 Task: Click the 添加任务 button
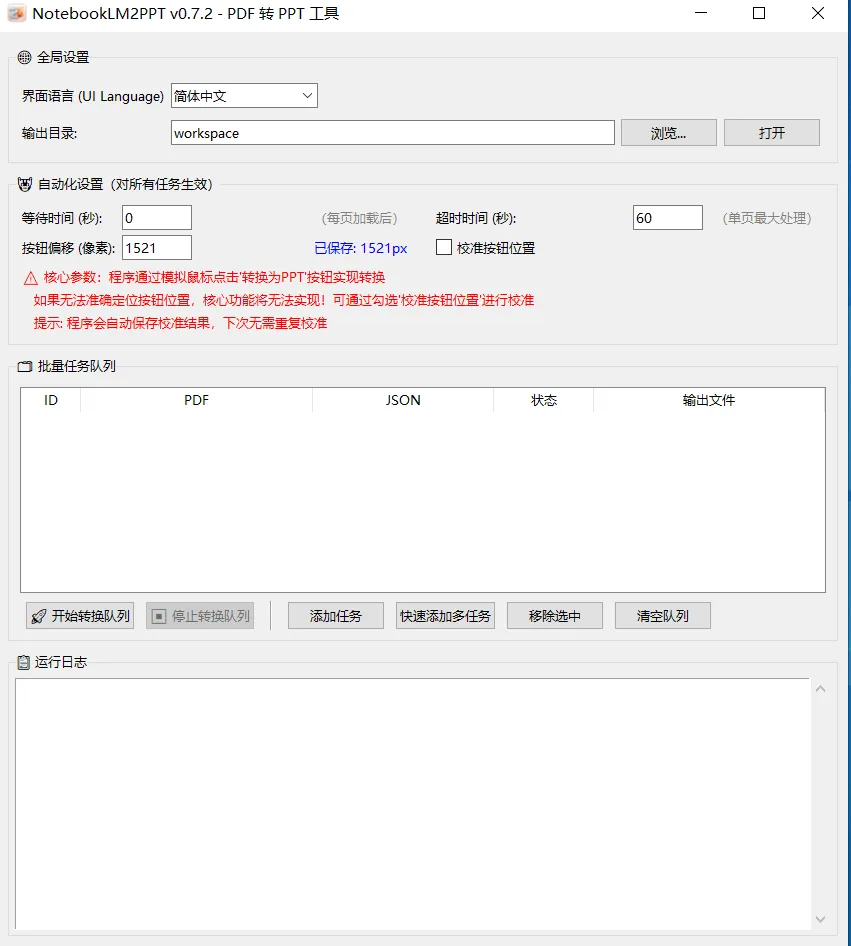point(336,616)
